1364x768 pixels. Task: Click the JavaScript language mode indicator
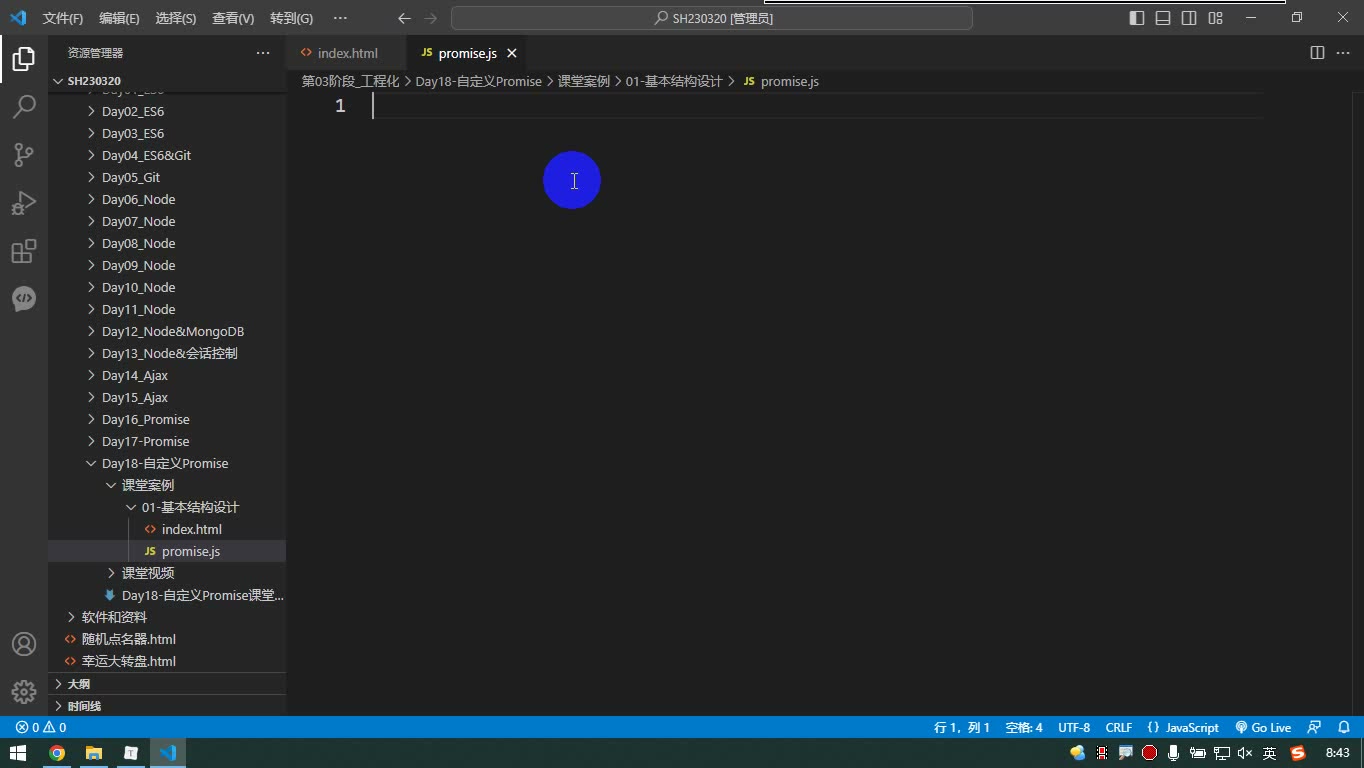1184,727
